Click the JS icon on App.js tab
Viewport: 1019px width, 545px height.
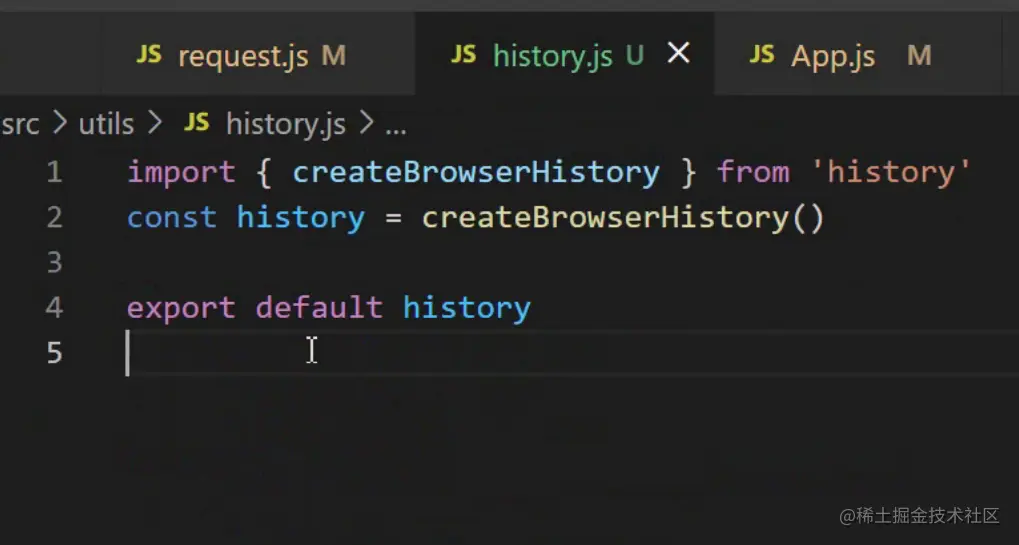pyautogui.click(x=762, y=55)
